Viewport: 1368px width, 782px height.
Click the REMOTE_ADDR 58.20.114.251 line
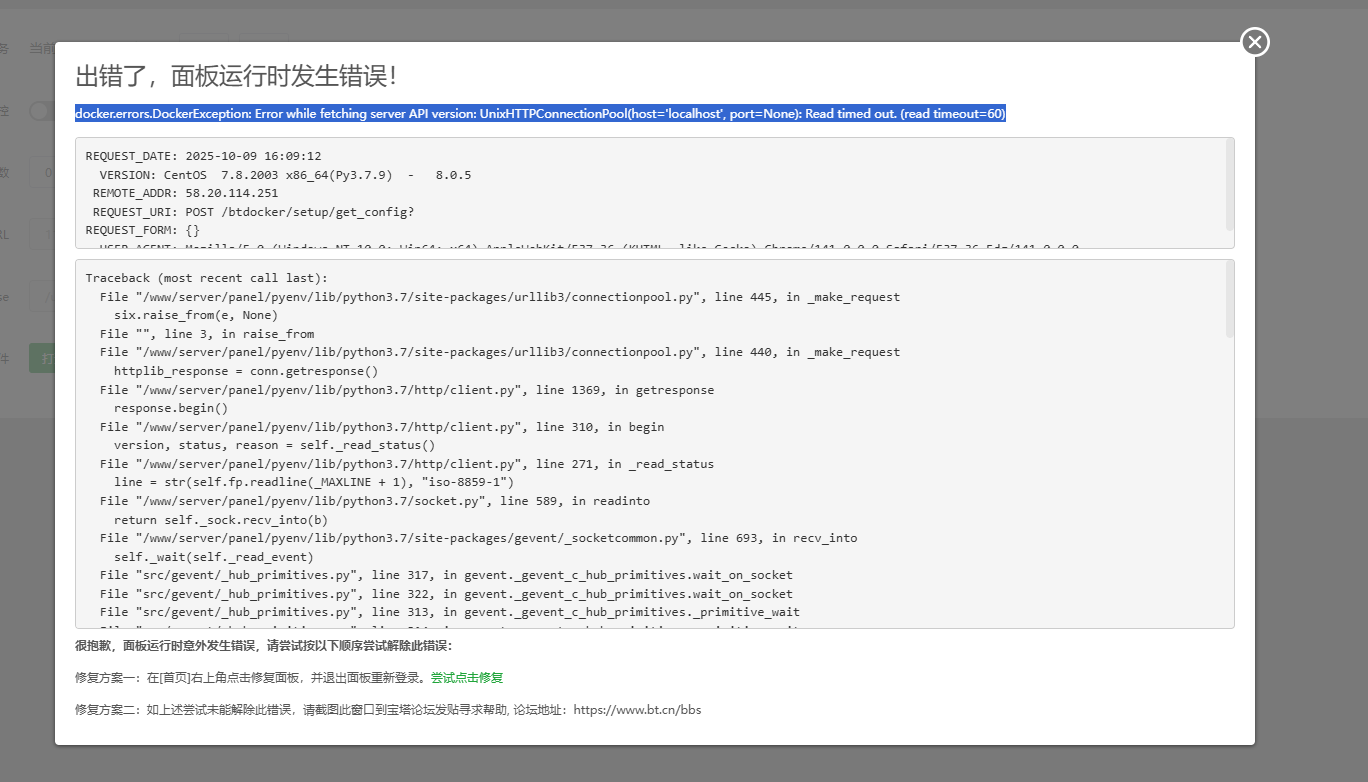pyautogui.click(x=186, y=193)
